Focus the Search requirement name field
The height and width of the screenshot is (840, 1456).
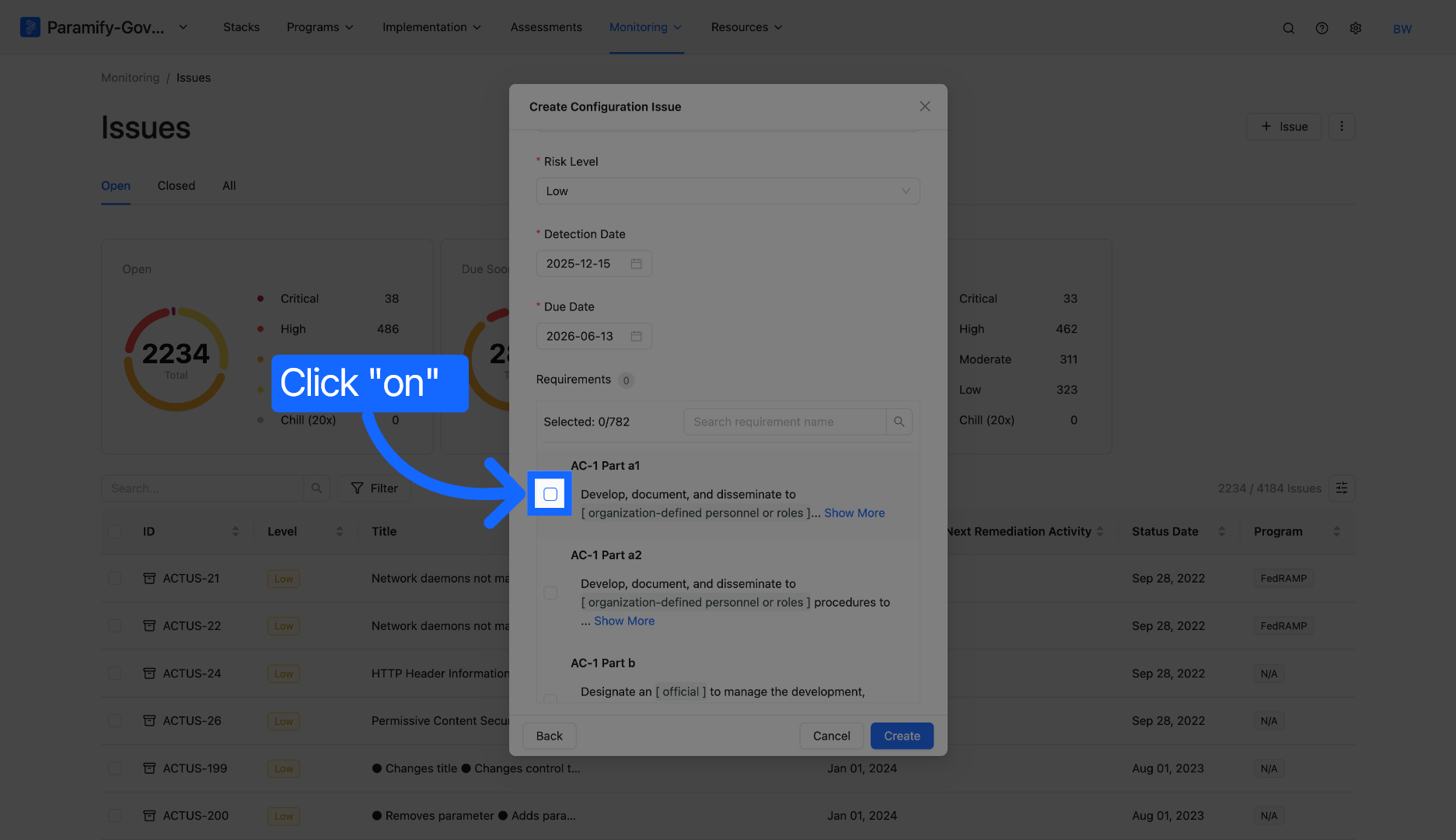[x=785, y=422]
